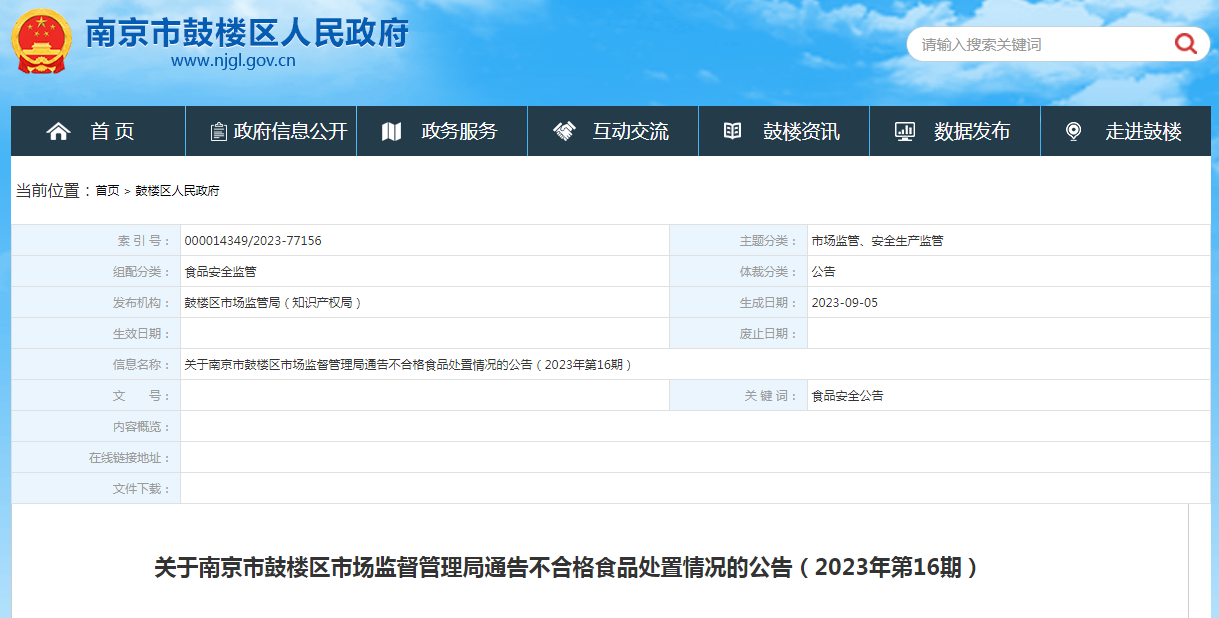Select the generation date 2023-09-05
This screenshot has height=618, width=1219.
845,303
